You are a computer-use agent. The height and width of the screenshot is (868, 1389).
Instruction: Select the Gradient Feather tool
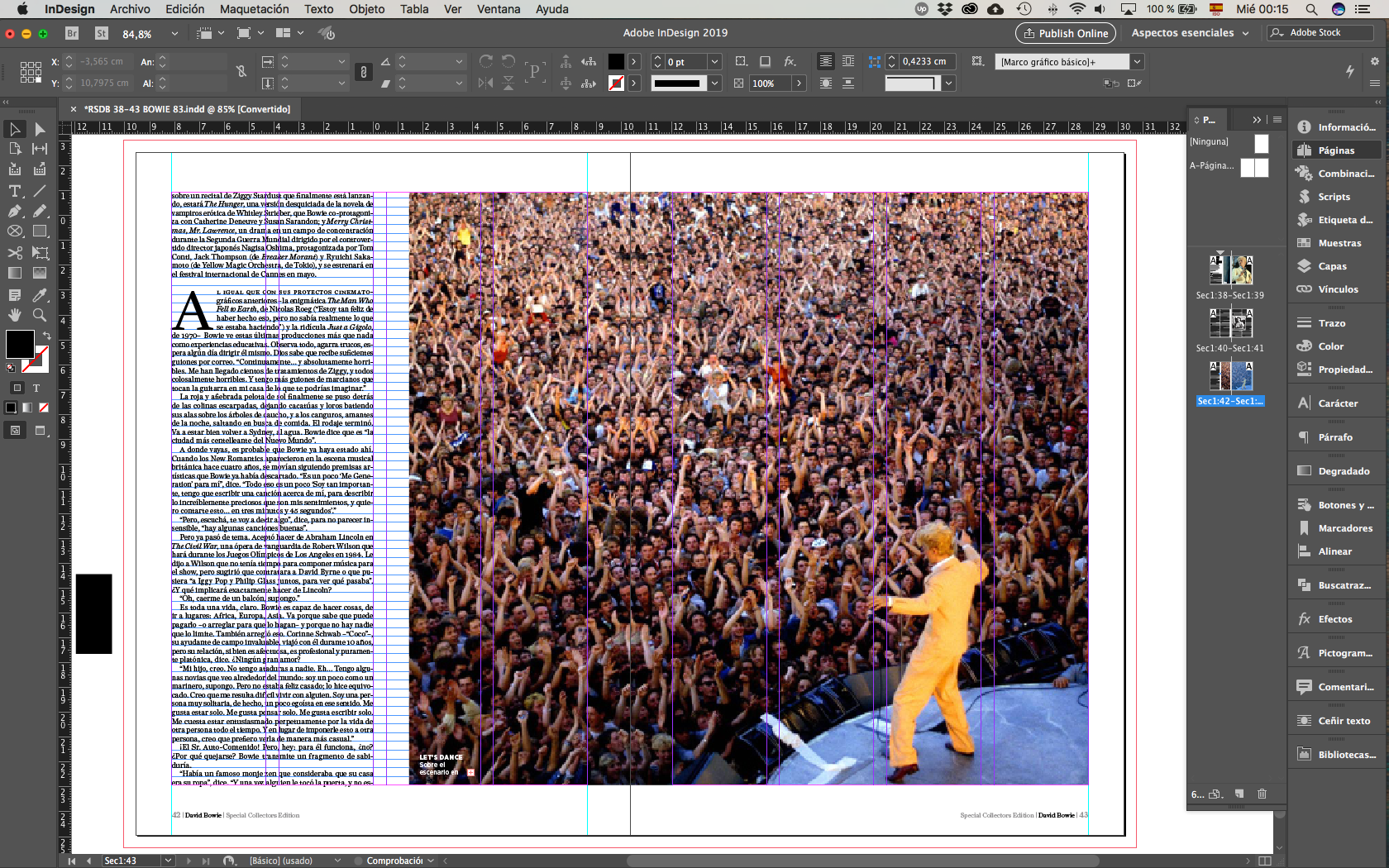coord(40,273)
